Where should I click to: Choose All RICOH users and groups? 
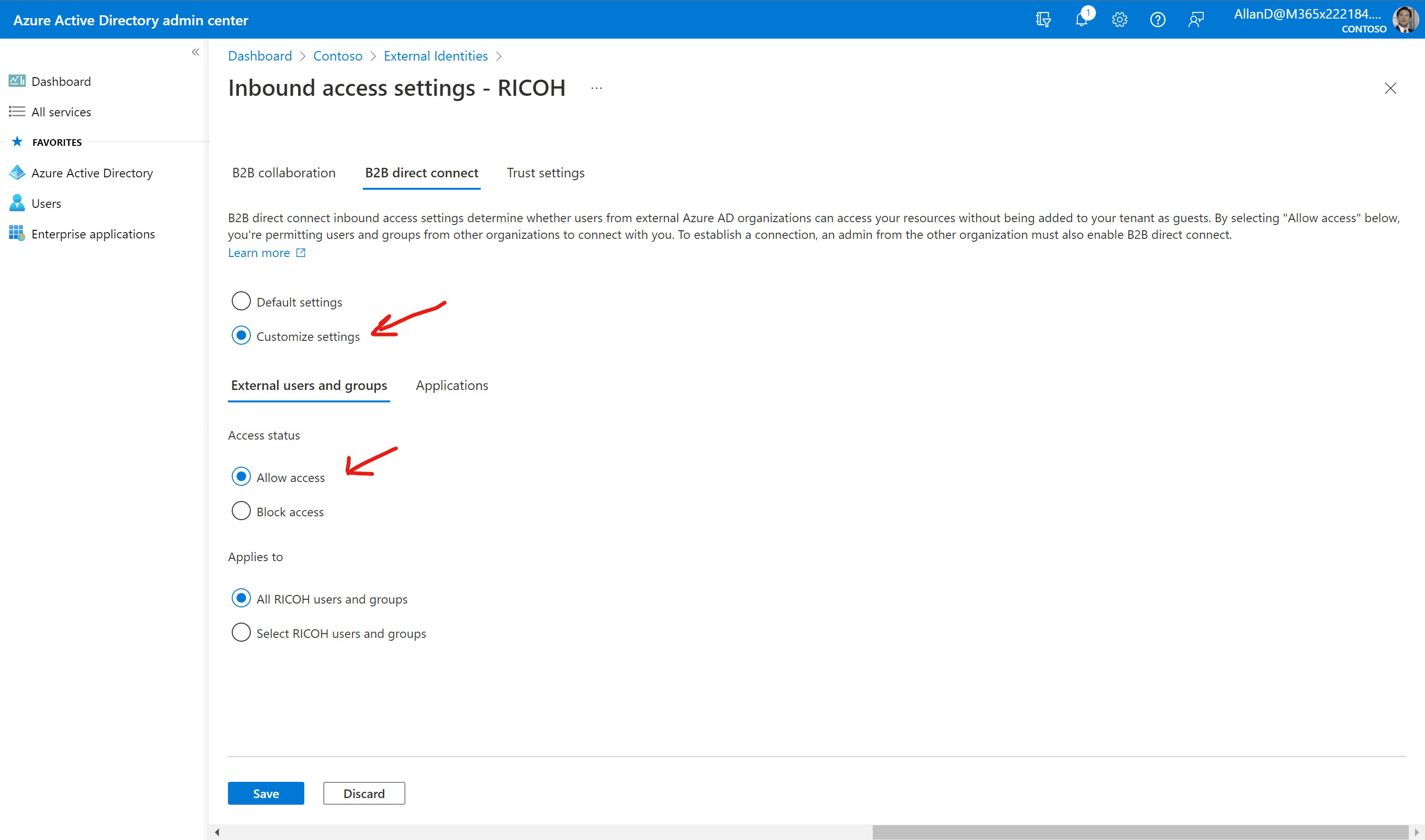coord(241,598)
